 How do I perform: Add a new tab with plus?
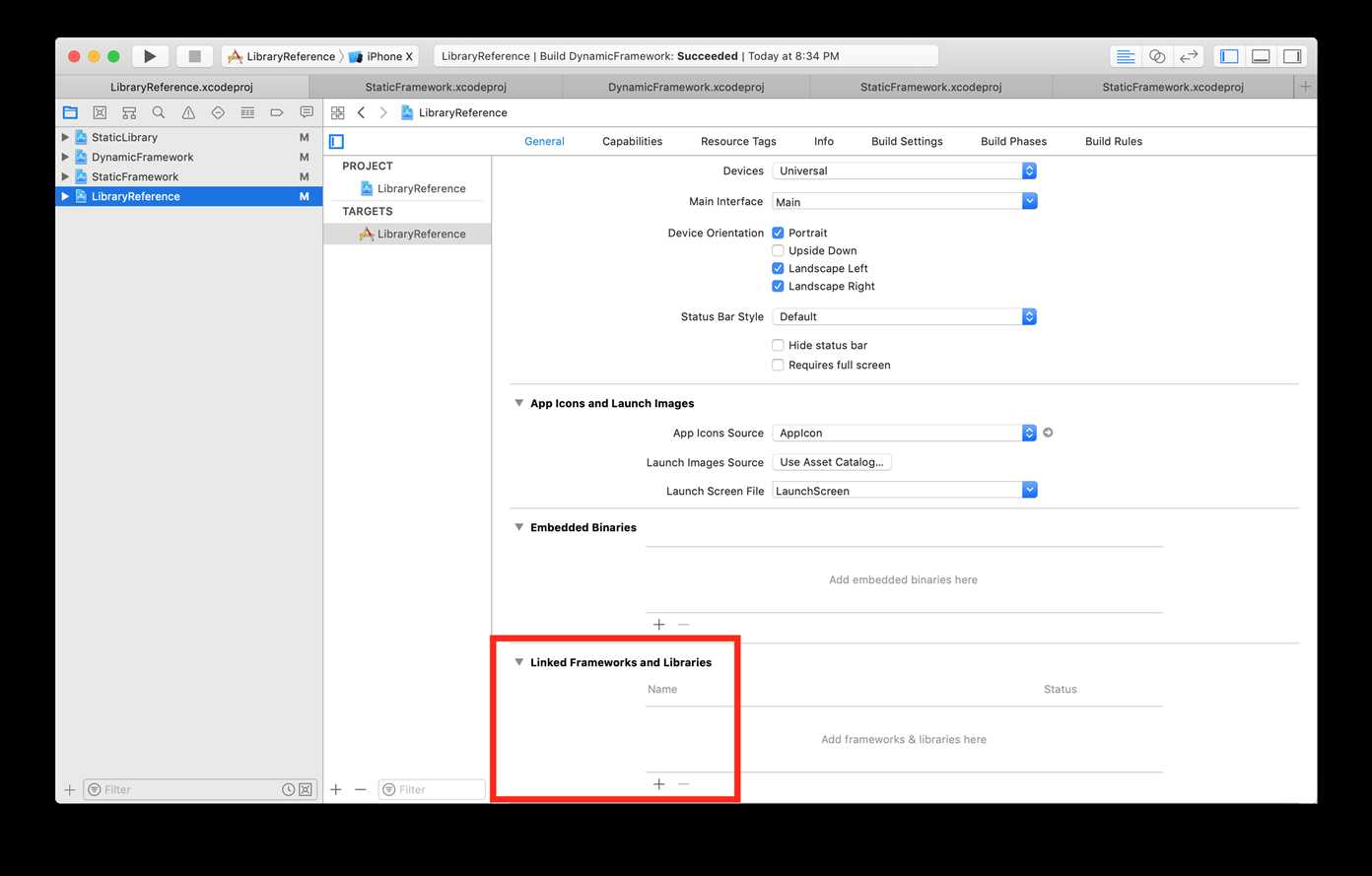pos(1305,87)
